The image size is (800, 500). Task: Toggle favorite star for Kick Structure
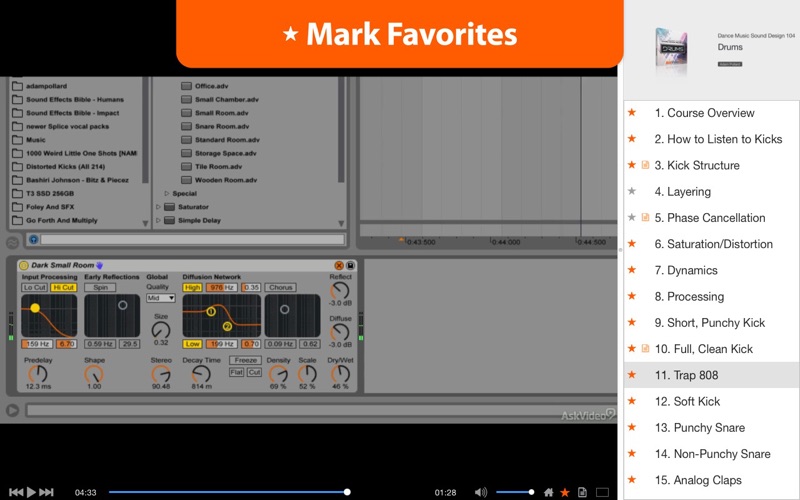tap(632, 165)
